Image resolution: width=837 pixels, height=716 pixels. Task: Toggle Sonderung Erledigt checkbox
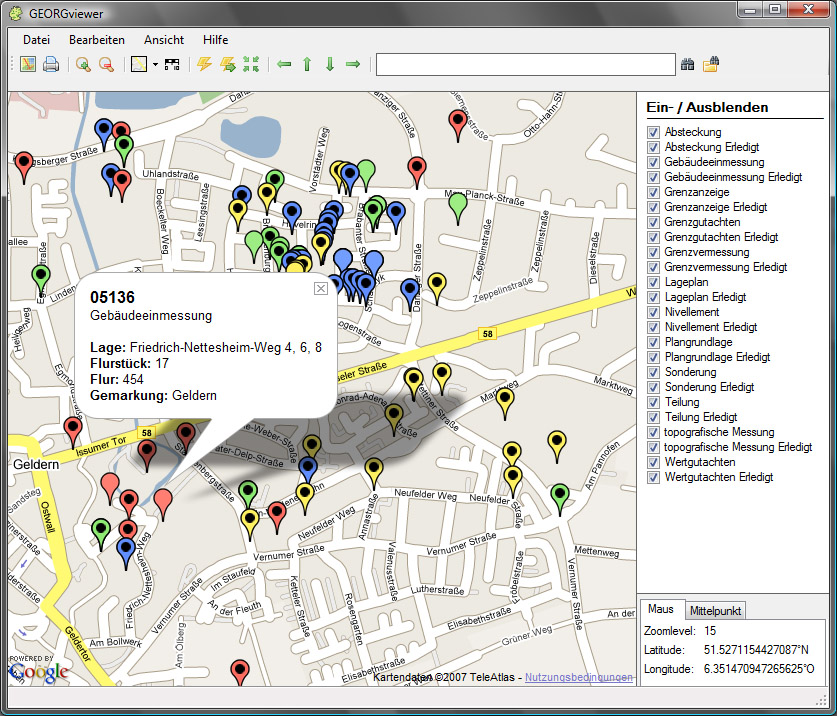pos(653,387)
